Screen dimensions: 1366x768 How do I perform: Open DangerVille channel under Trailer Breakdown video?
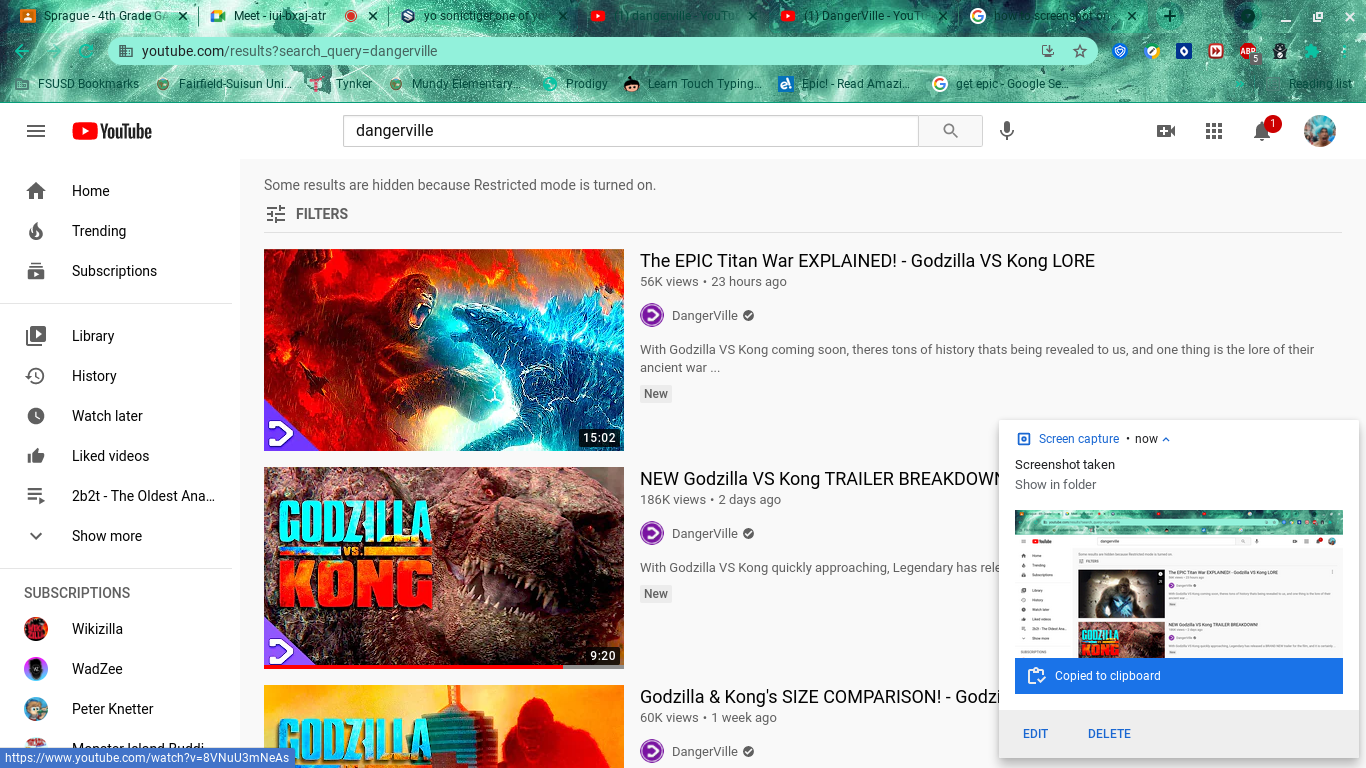[705, 534]
